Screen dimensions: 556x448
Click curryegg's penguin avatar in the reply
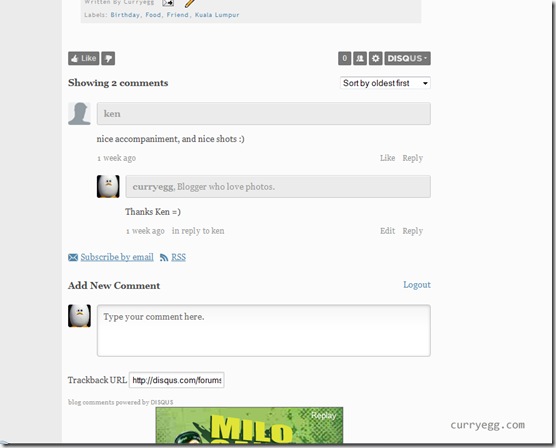coord(108,187)
